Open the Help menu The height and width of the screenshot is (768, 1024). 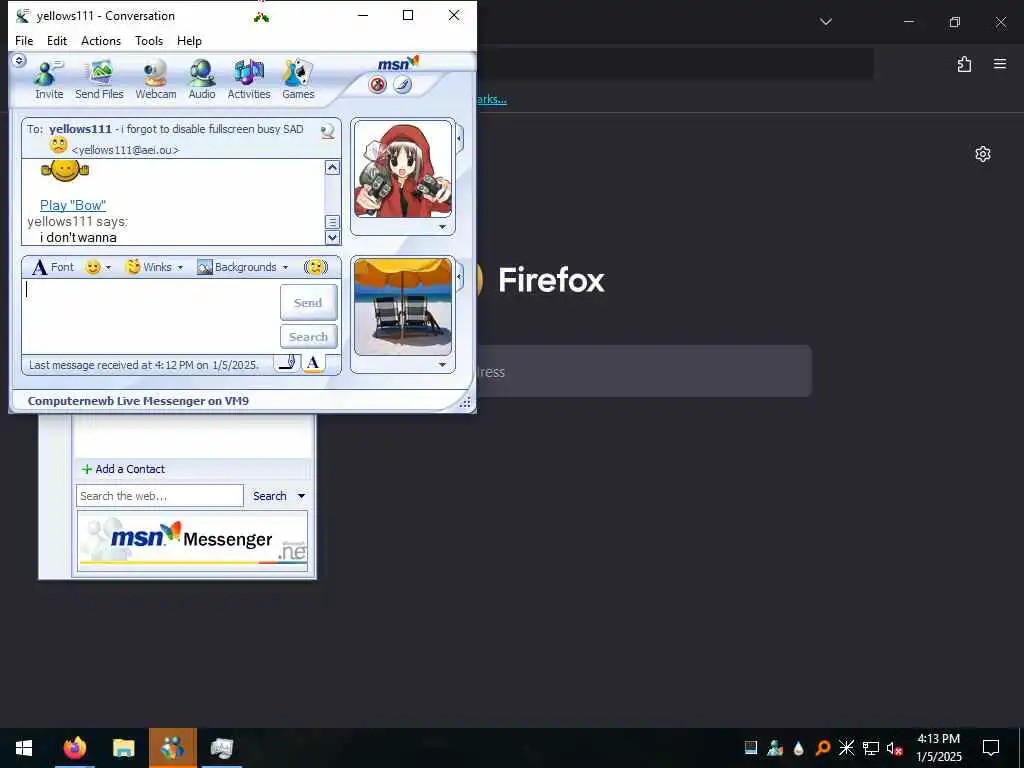point(189,40)
